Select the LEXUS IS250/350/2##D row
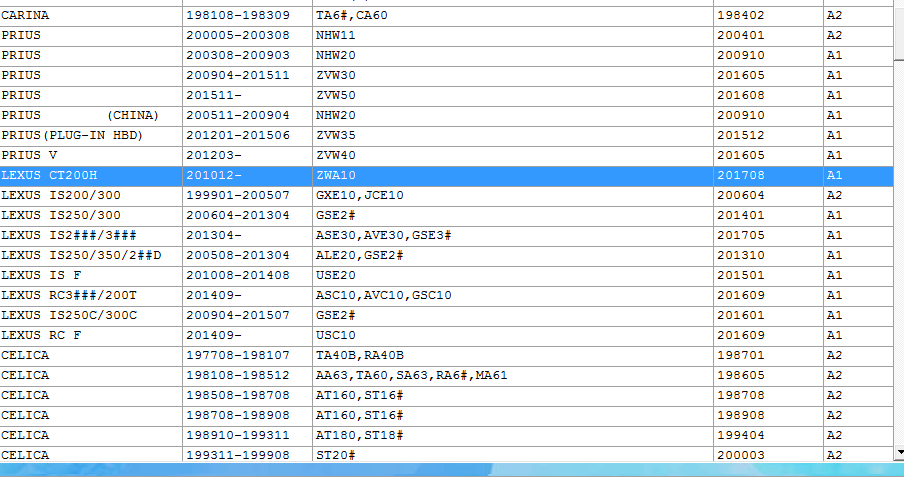 (447, 256)
